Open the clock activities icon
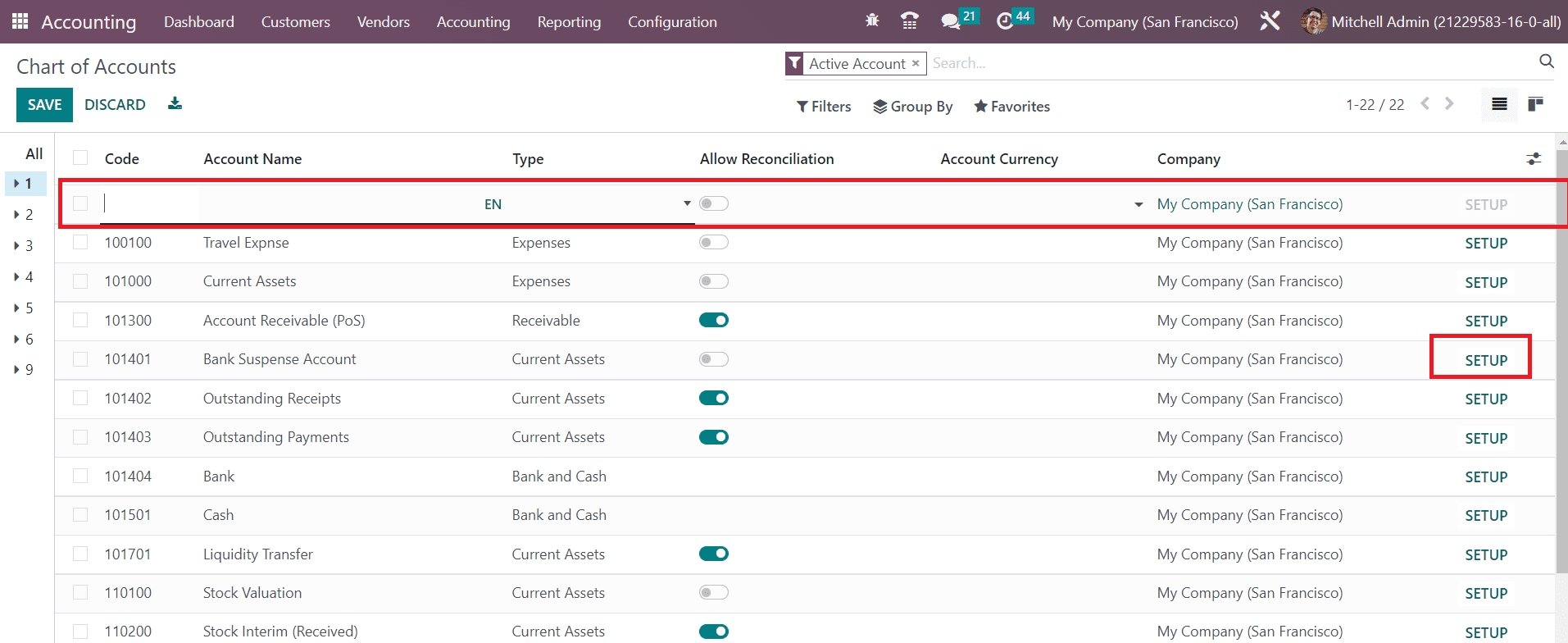This screenshot has height=643, width=1568. coord(1005,21)
